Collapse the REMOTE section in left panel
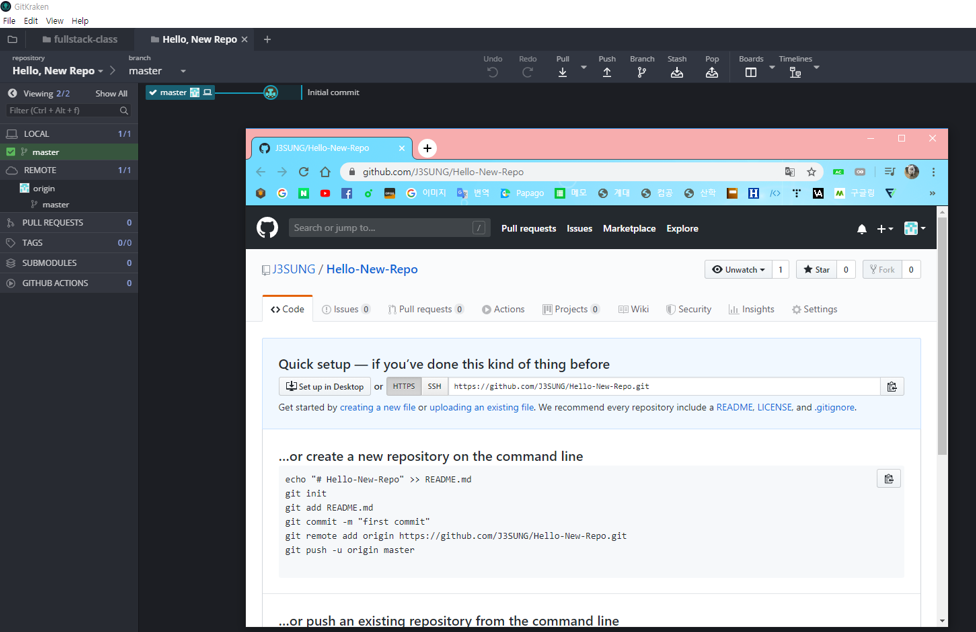Viewport: 976px width, 632px height. coord(68,170)
